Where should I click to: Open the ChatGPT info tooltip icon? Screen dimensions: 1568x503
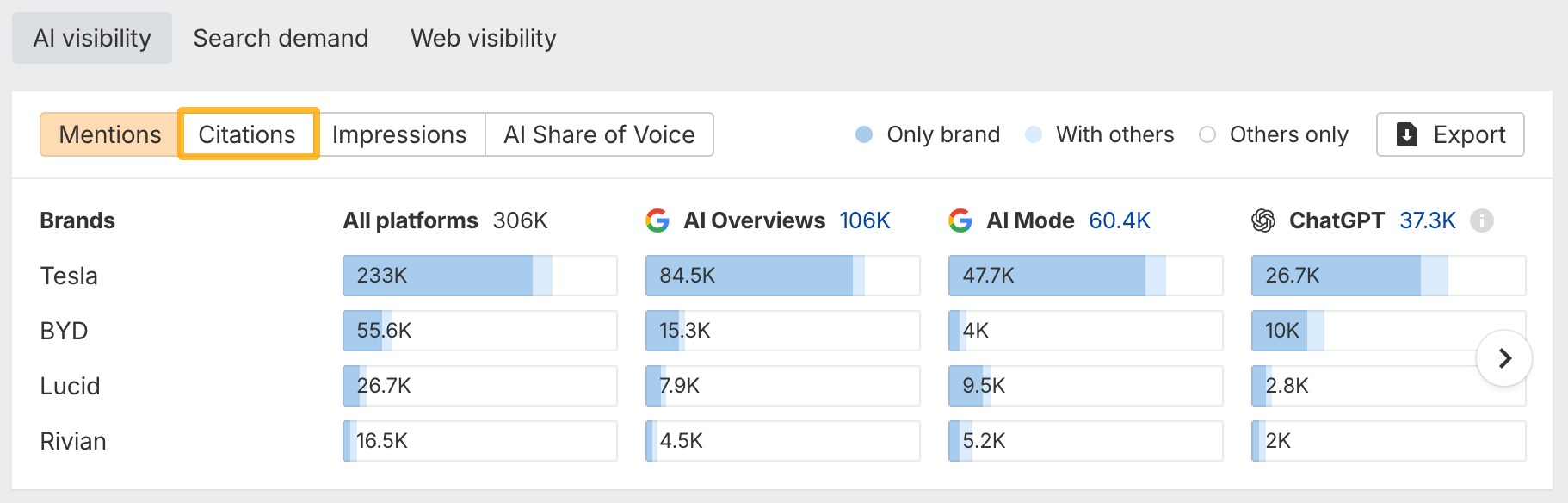tap(1481, 220)
